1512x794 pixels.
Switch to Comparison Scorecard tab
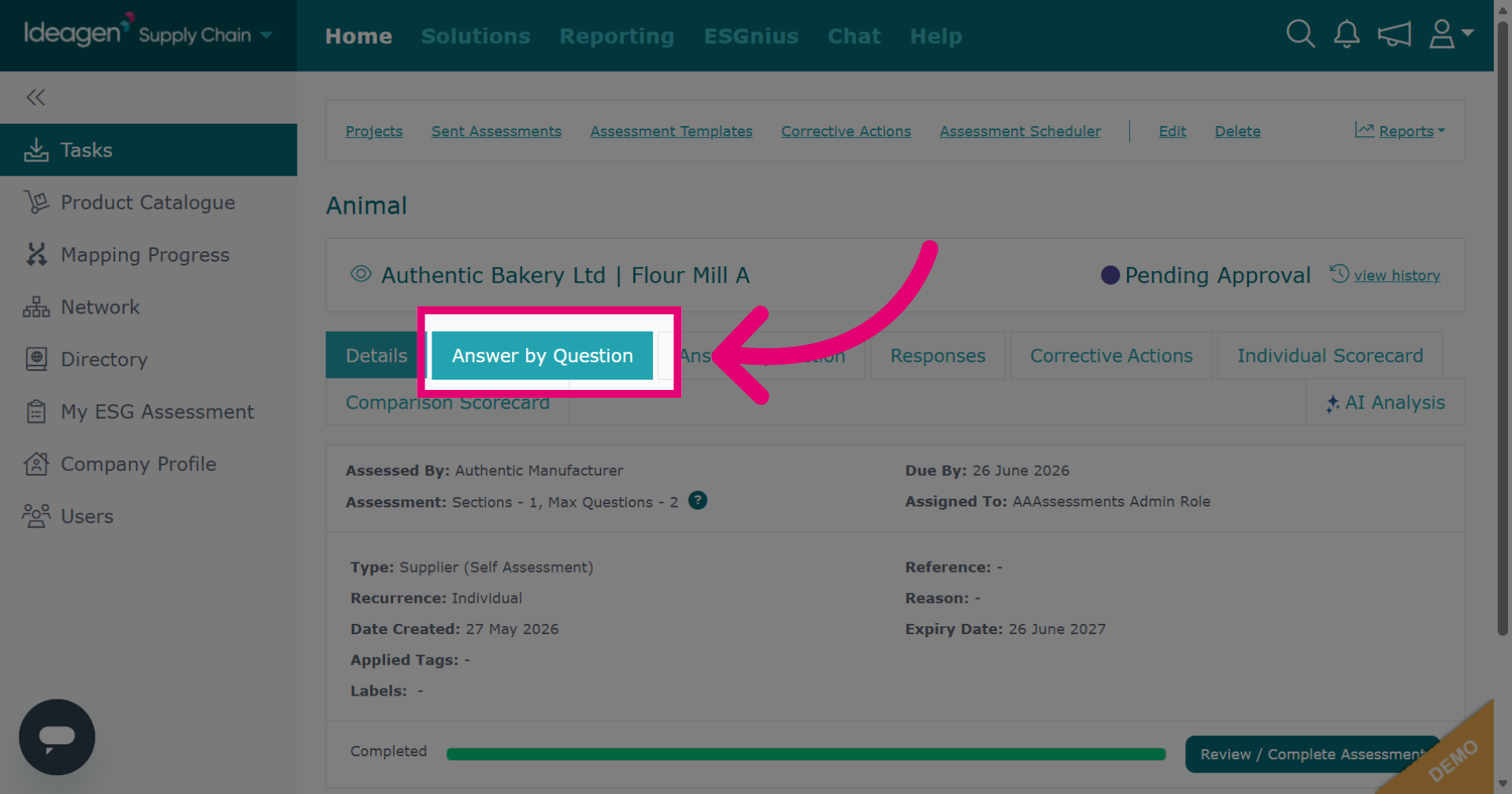447,403
